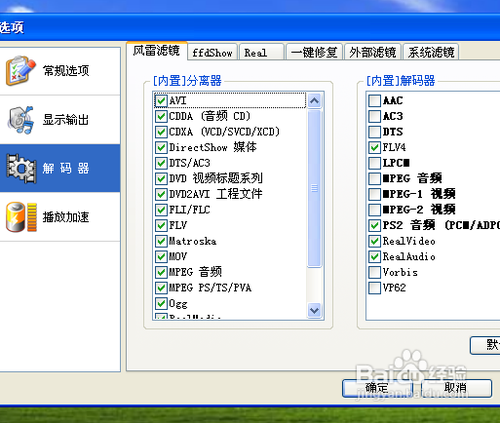Switch to the 系统滤镜 tab

pos(431,52)
